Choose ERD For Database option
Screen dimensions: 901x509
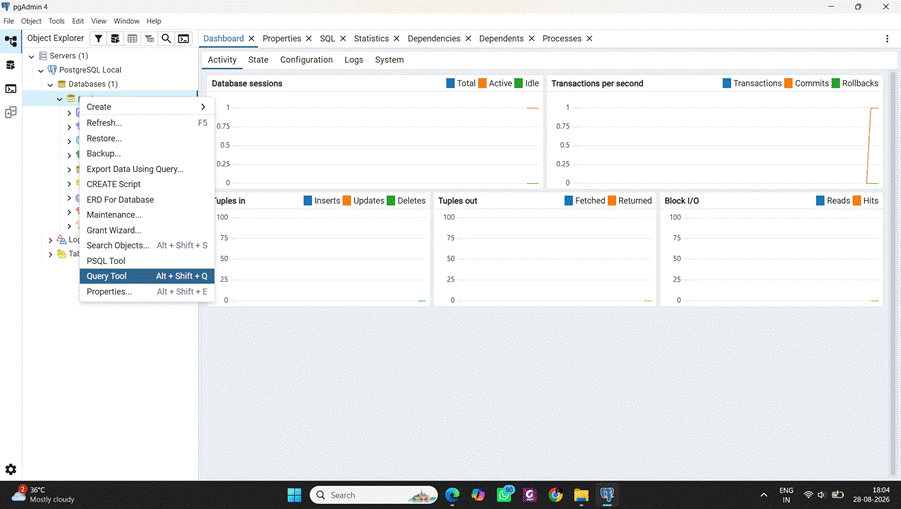click(x=147, y=200)
